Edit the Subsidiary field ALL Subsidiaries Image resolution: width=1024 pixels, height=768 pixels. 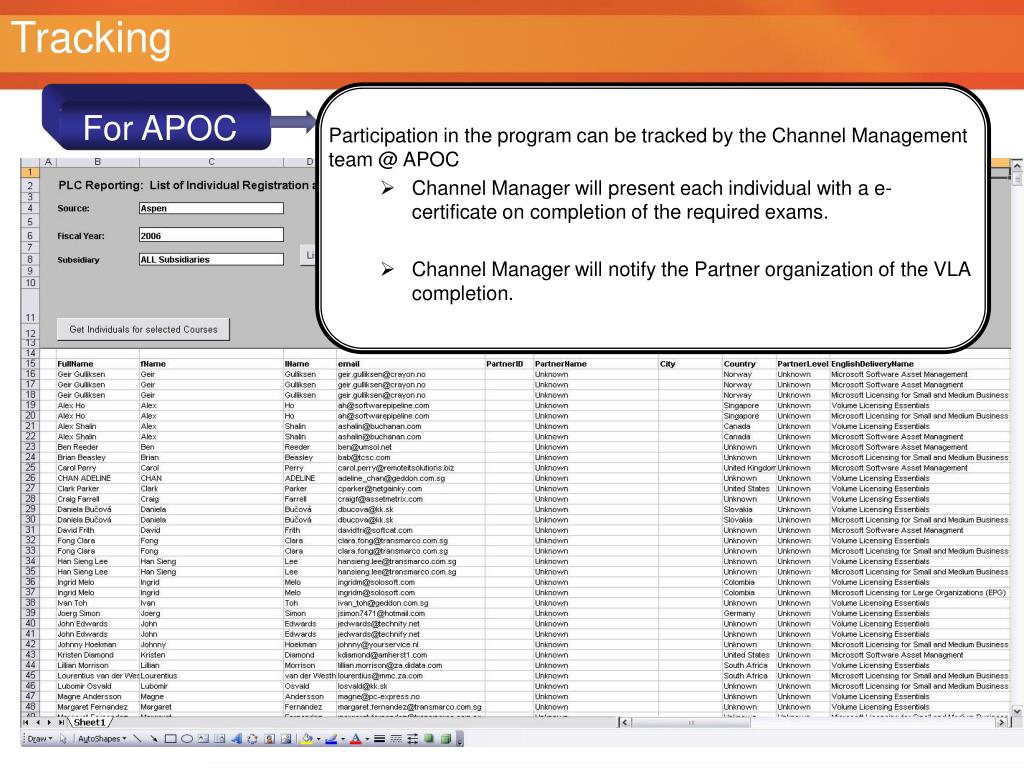tap(211, 259)
